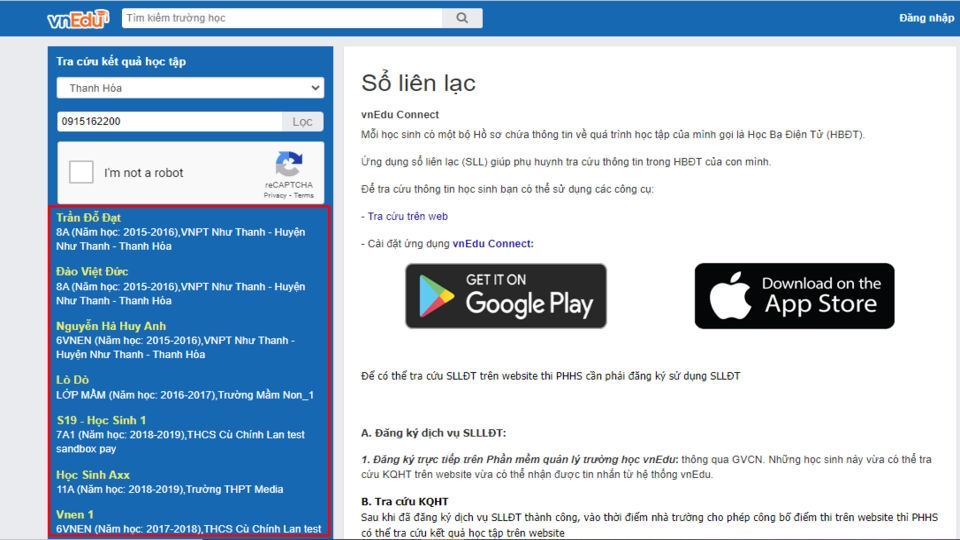The image size is (960, 540).
Task: Click the search magnifier icon
Action: [x=462, y=18]
